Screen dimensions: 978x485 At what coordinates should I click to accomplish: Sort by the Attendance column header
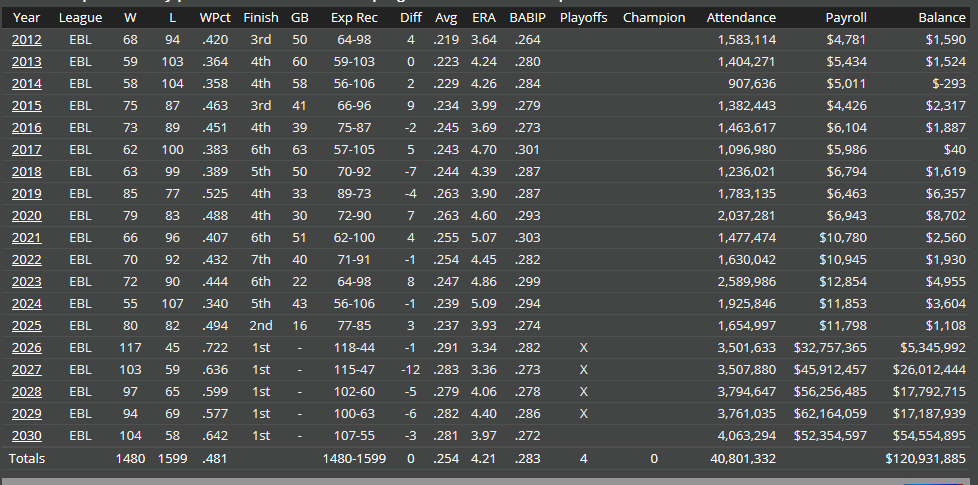(741, 18)
